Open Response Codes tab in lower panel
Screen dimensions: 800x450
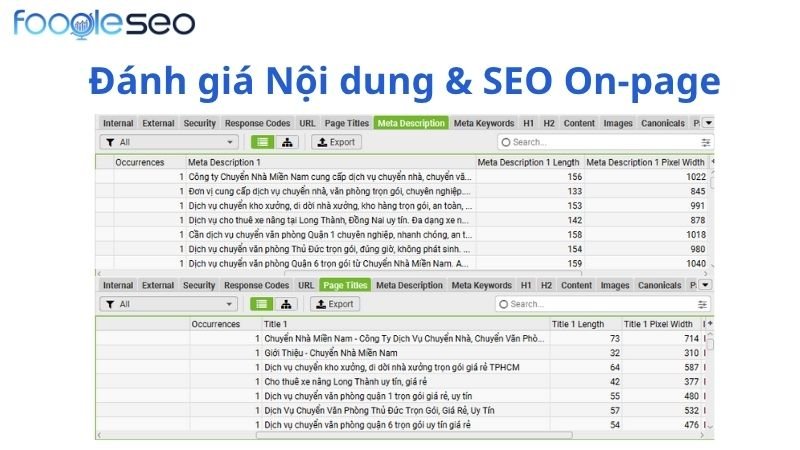[x=256, y=285]
